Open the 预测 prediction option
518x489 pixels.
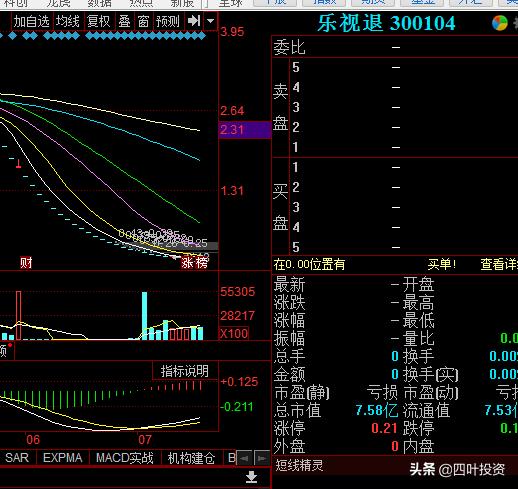(168, 21)
